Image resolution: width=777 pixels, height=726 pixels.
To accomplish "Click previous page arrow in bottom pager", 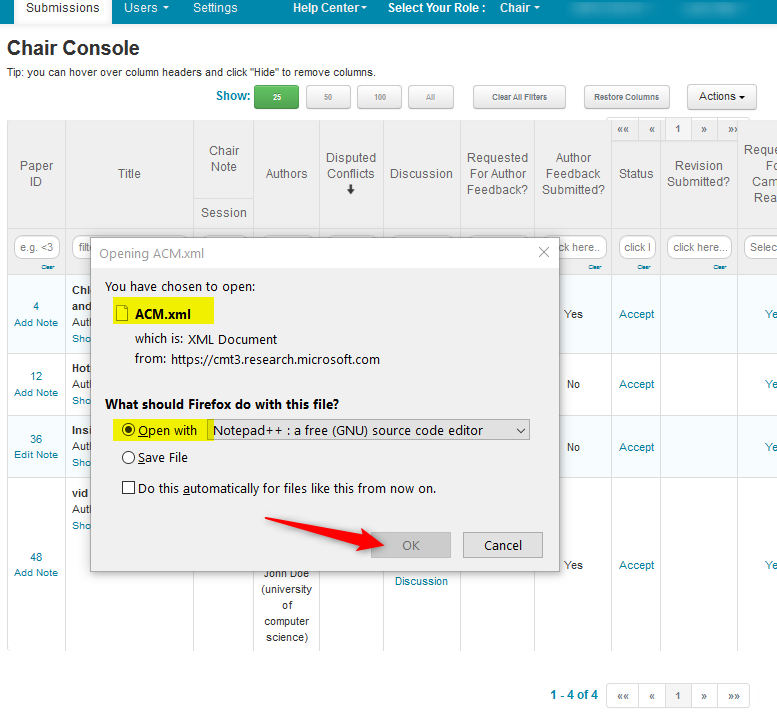I will 651,695.
